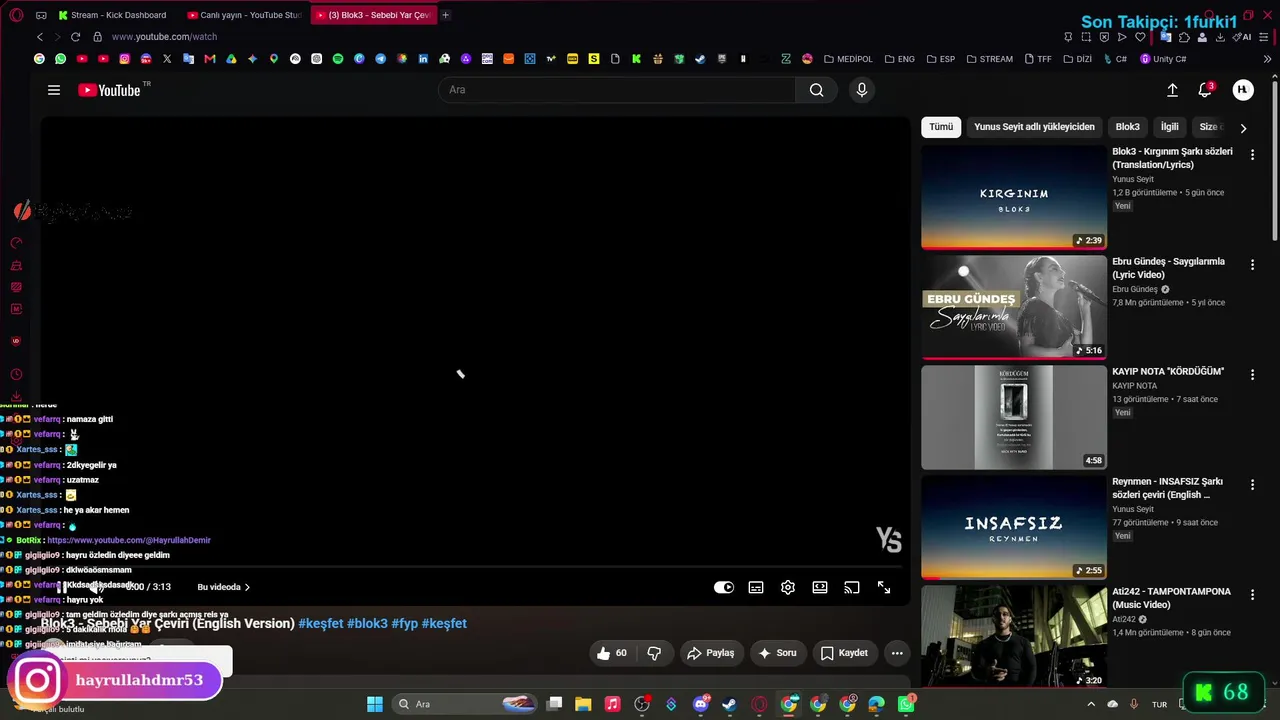The height and width of the screenshot is (720, 1280).
Task: Open options for KAYIP NOTA Kördüğüm video
Action: tap(1252, 374)
